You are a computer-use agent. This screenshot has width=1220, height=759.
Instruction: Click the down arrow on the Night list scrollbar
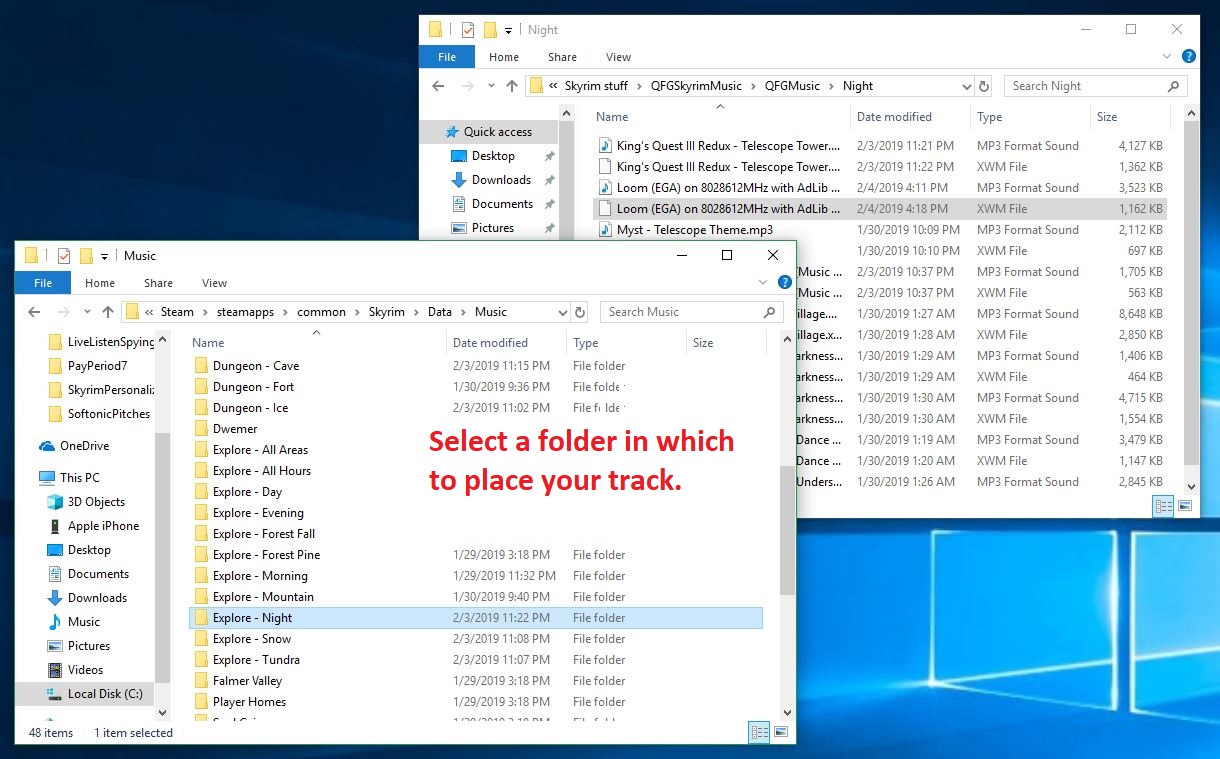point(1191,487)
